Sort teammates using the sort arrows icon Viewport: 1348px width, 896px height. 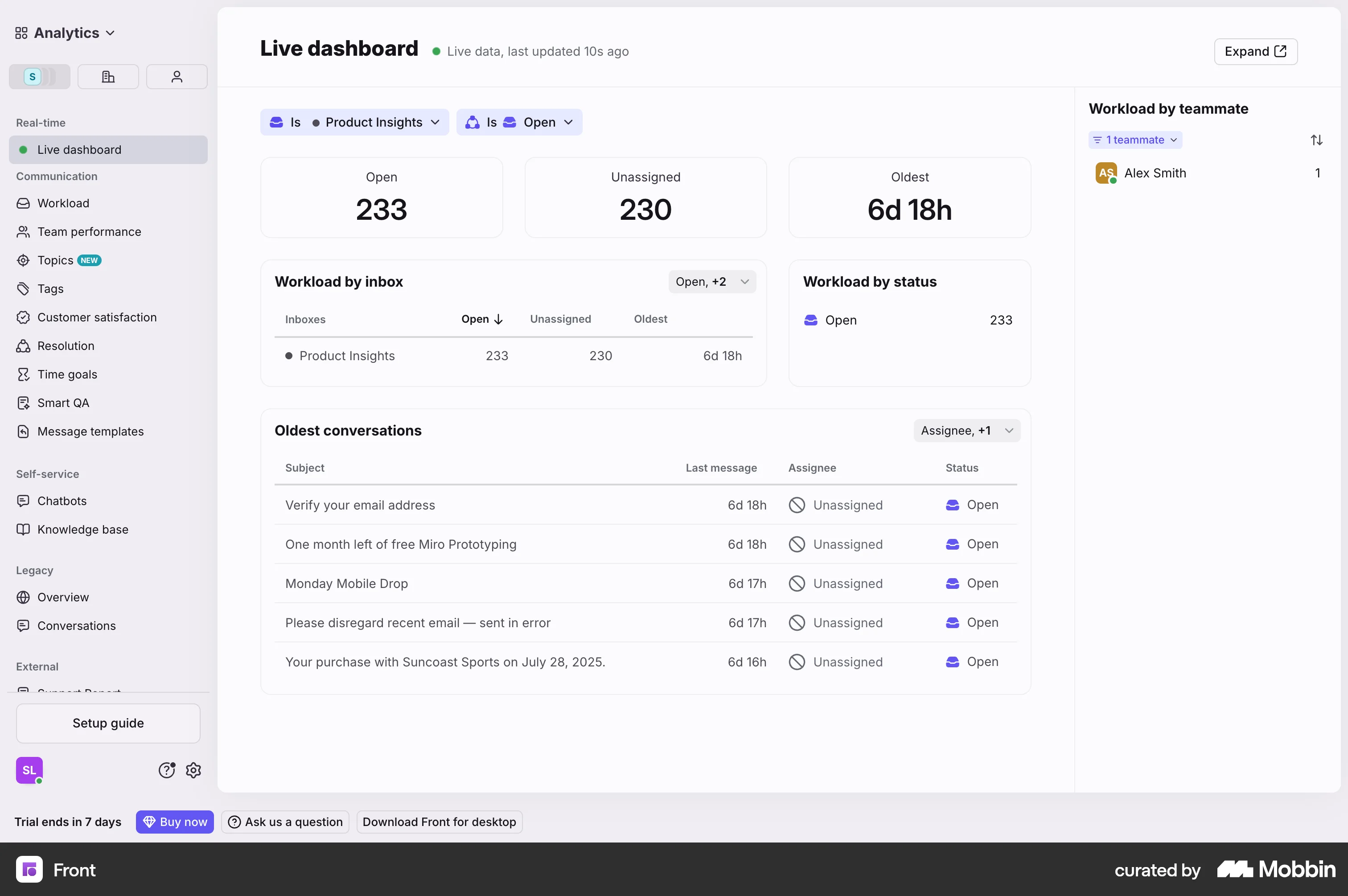1316,140
